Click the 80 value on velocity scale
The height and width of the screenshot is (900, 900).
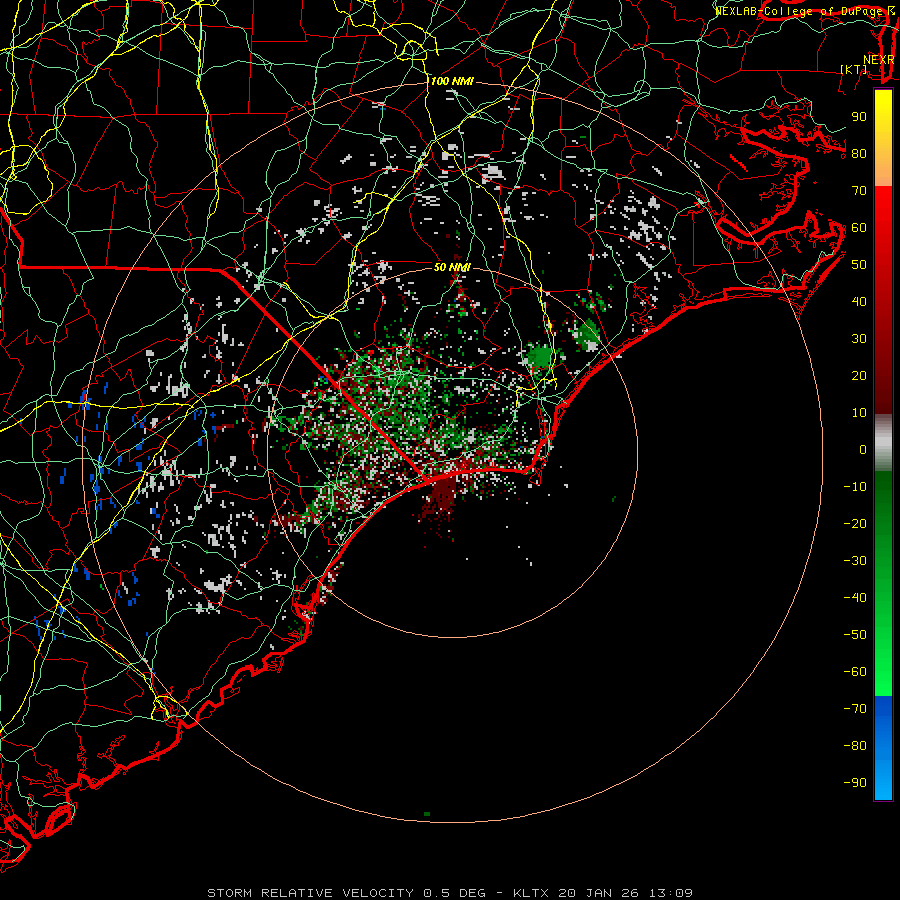tap(859, 153)
